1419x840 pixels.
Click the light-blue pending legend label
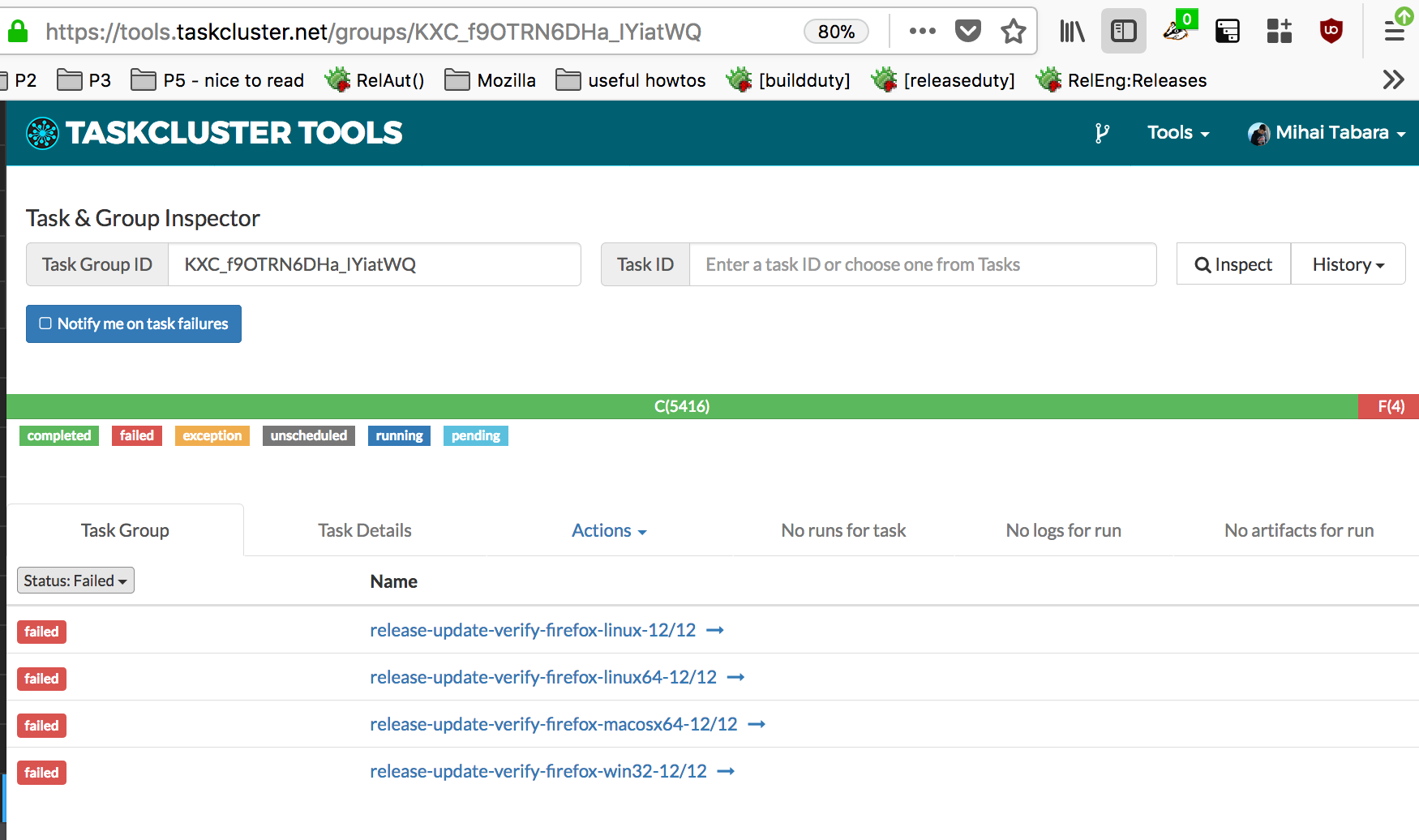(x=476, y=435)
